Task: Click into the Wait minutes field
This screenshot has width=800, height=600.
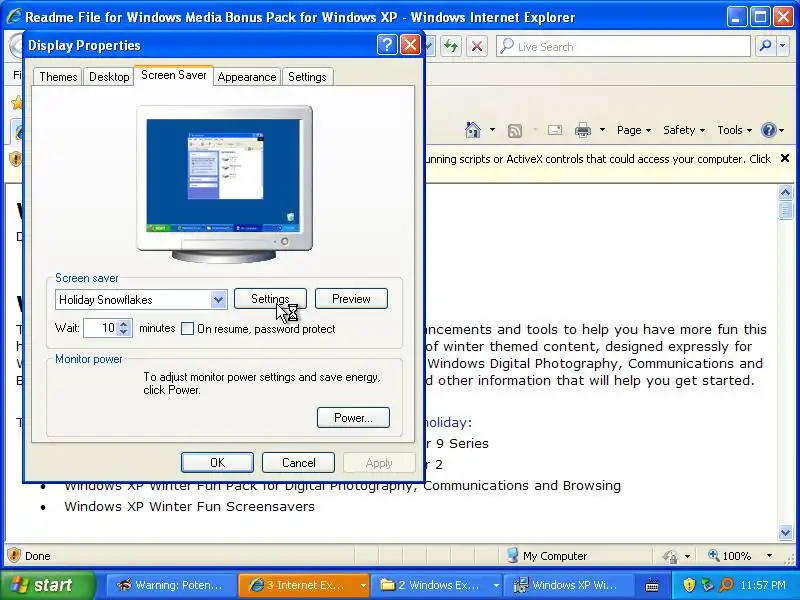Action: click(x=101, y=328)
